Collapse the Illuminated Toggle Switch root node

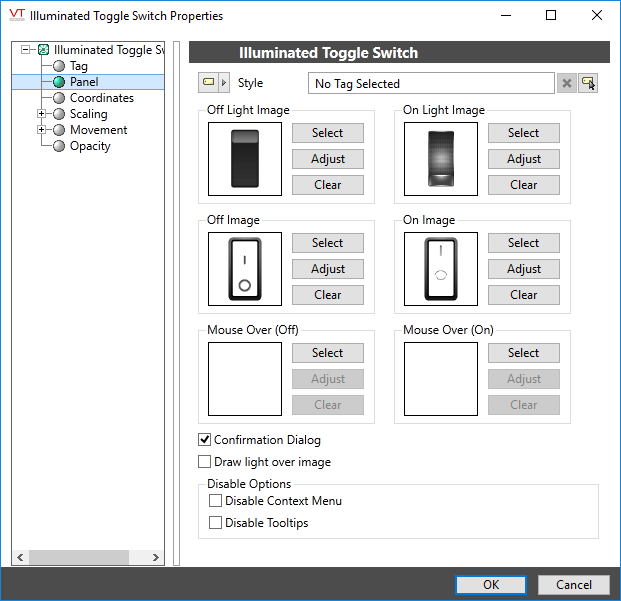pos(26,50)
